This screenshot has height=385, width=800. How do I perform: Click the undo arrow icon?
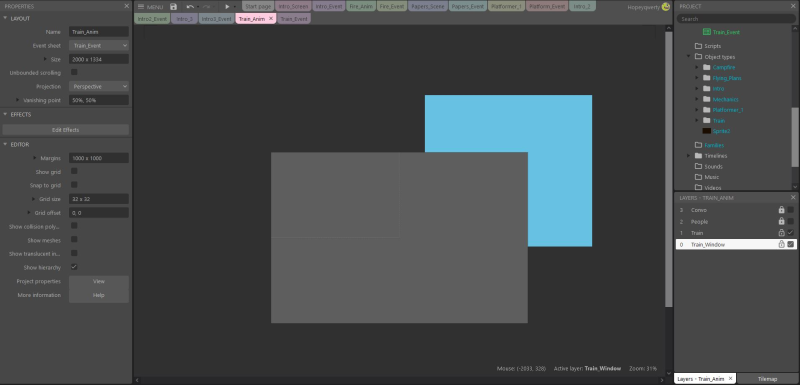coord(190,7)
